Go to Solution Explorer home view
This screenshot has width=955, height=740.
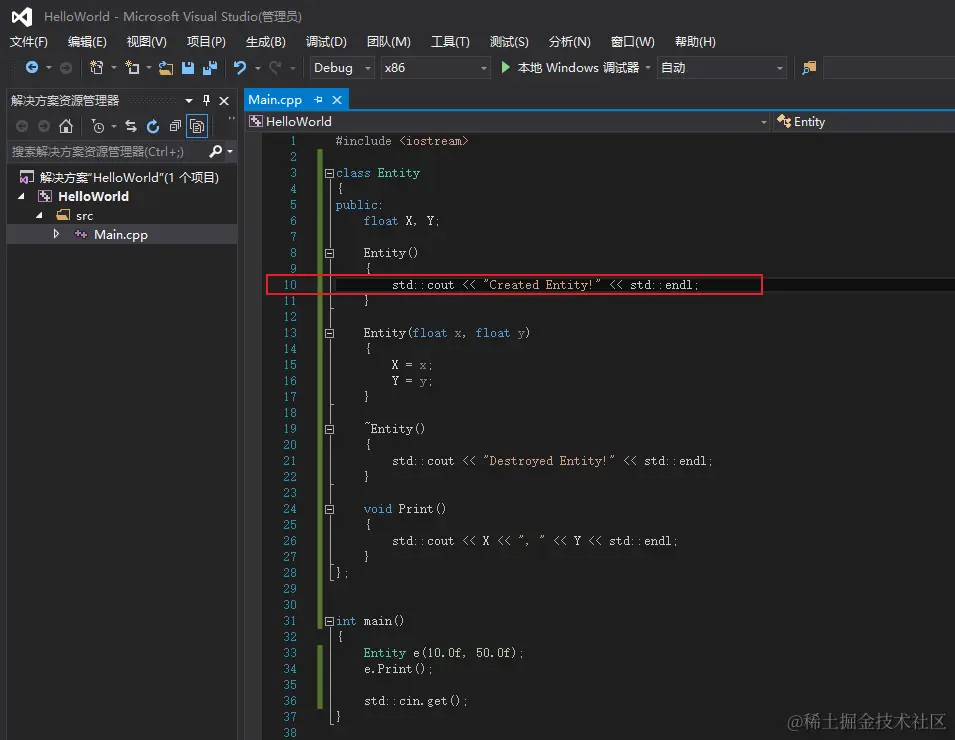(66, 126)
